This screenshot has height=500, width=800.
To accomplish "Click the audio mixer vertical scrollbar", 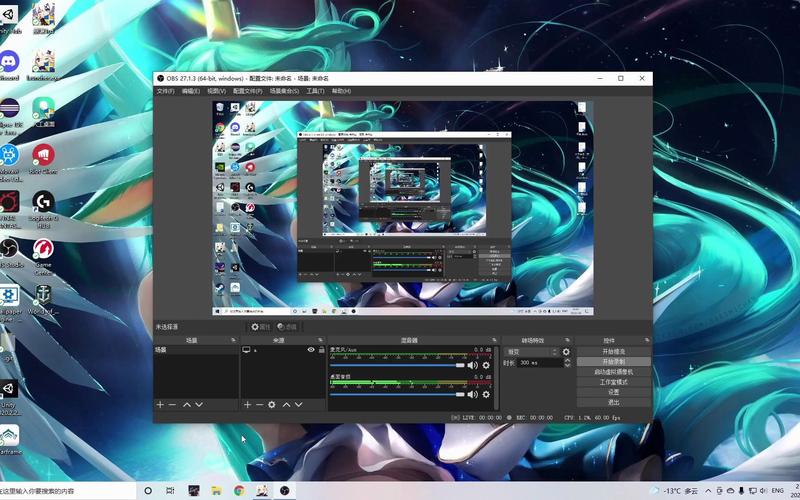I will tap(496, 378).
